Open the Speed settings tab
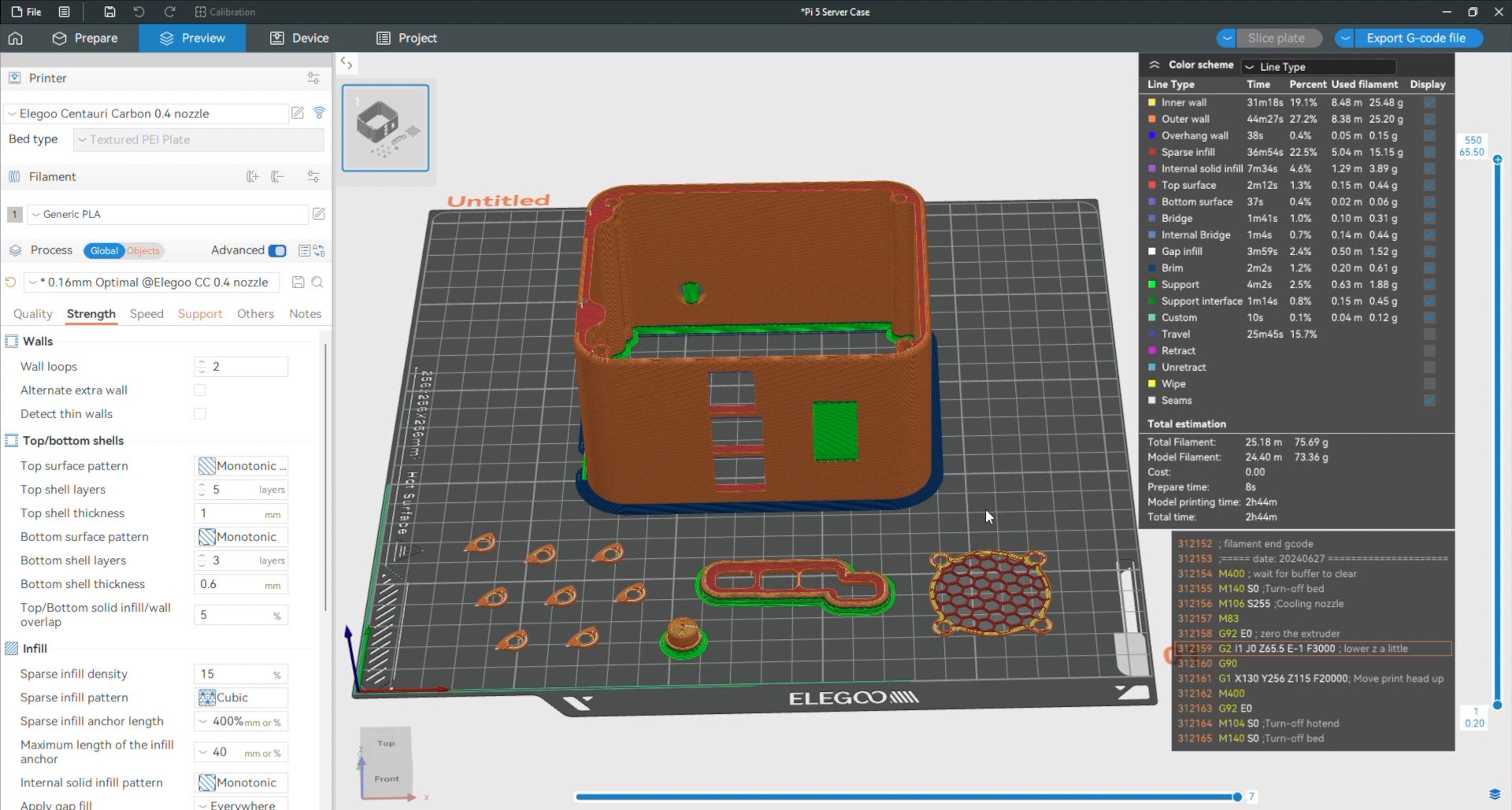Image resolution: width=1512 pixels, height=810 pixels. pos(146,313)
